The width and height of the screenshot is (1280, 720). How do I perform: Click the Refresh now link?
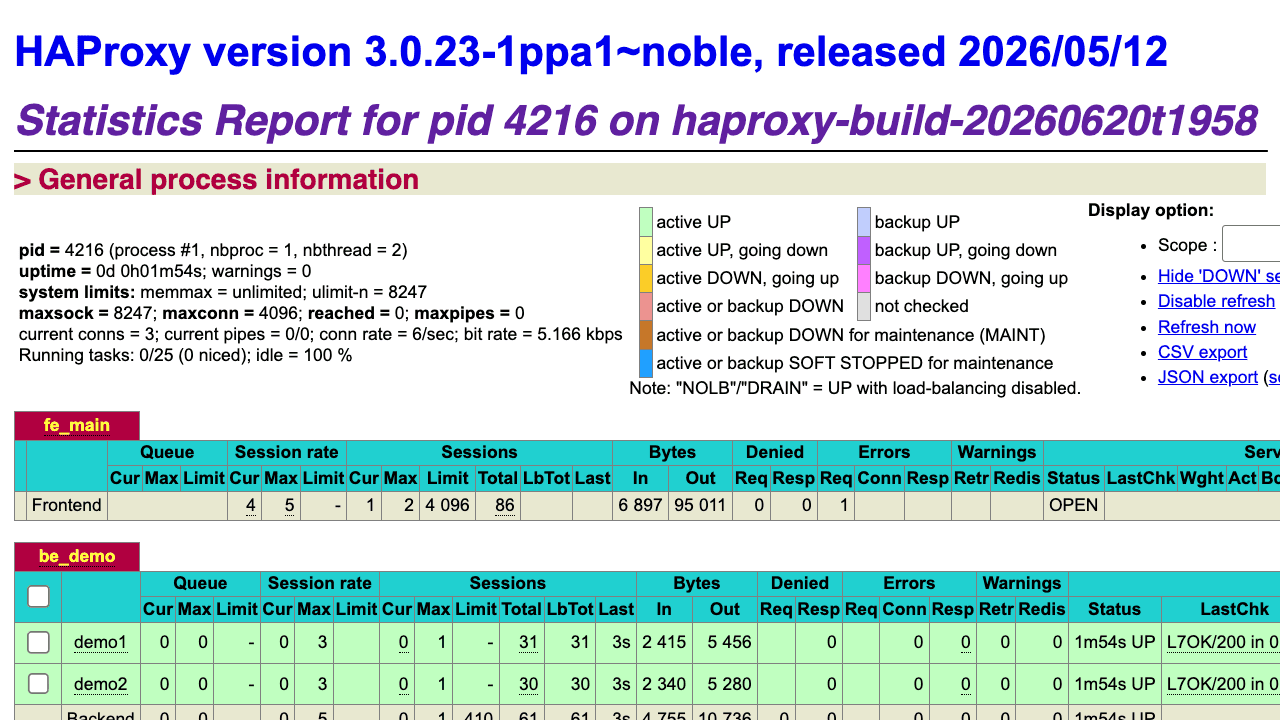pos(1207,327)
